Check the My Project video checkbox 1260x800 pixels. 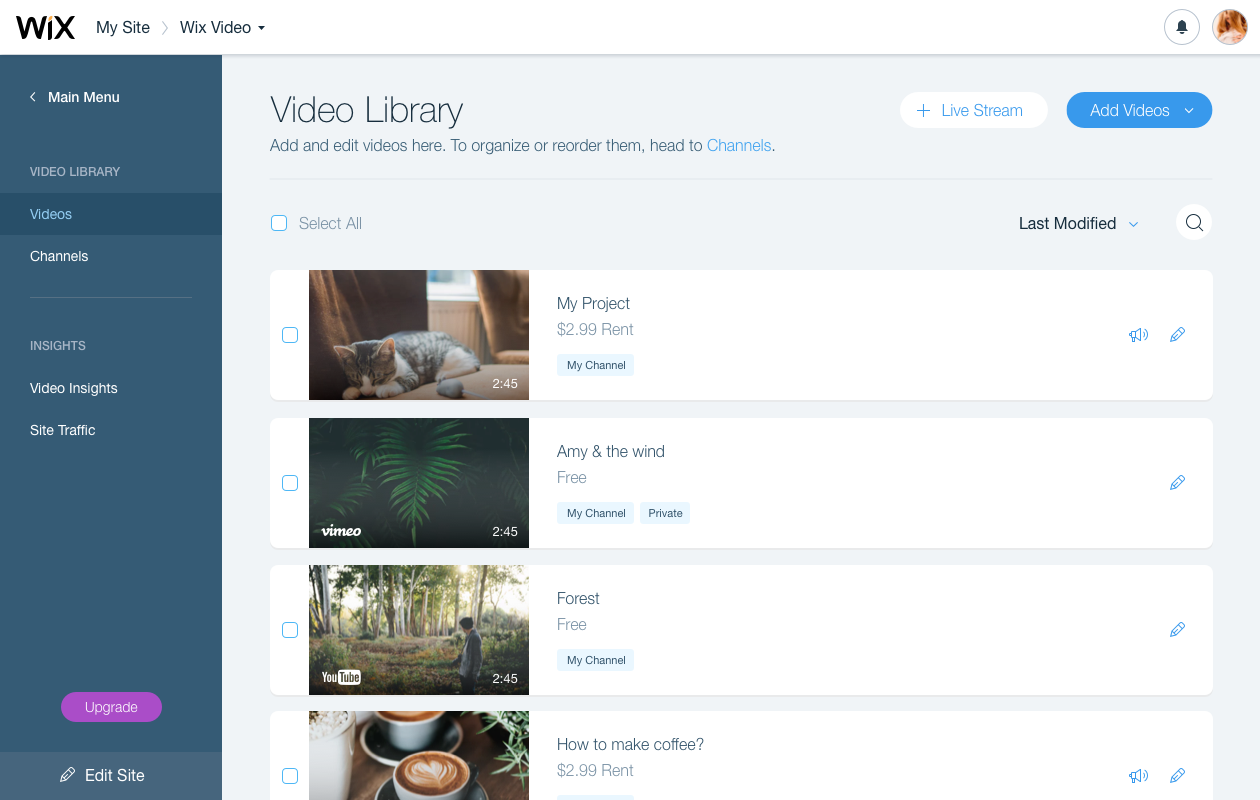tap(290, 335)
